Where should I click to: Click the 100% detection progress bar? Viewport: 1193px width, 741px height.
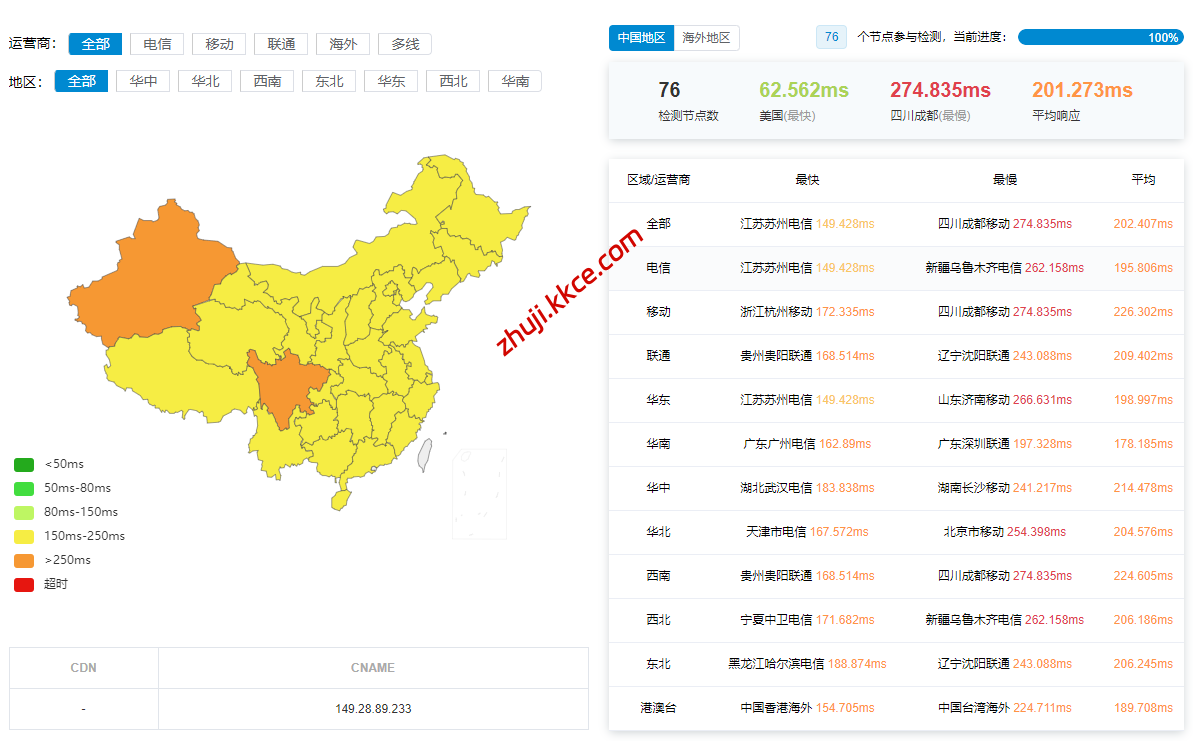tap(1100, 37)
